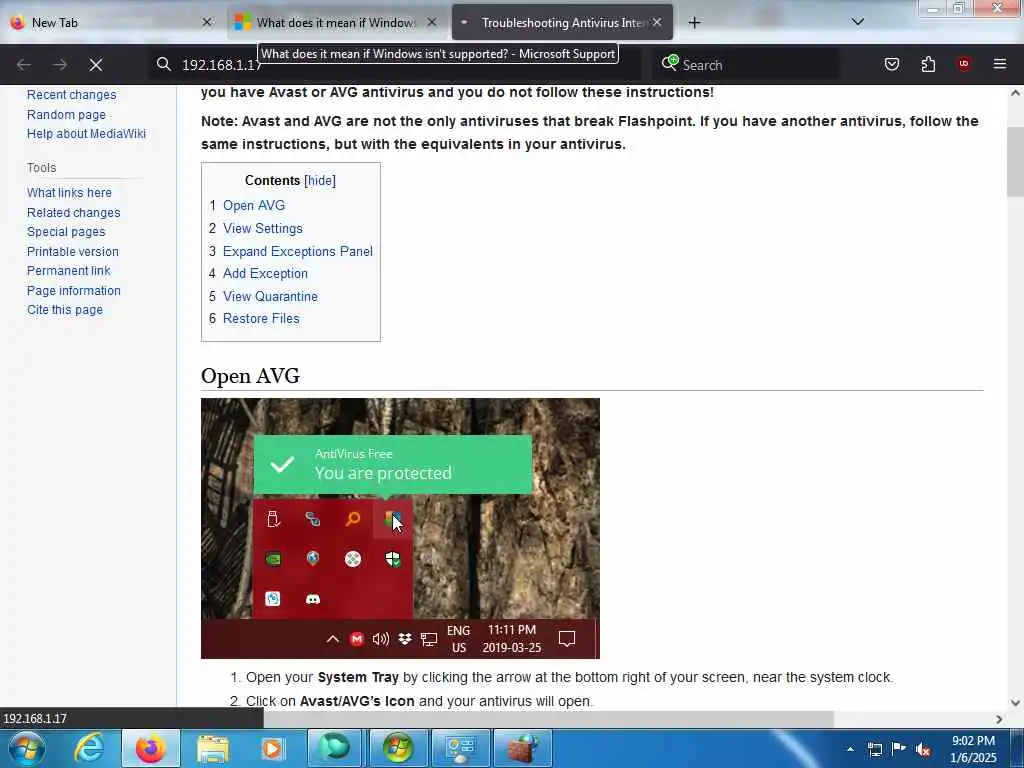
Task: Switch to the New Tab tab
Action: (111, 23)
